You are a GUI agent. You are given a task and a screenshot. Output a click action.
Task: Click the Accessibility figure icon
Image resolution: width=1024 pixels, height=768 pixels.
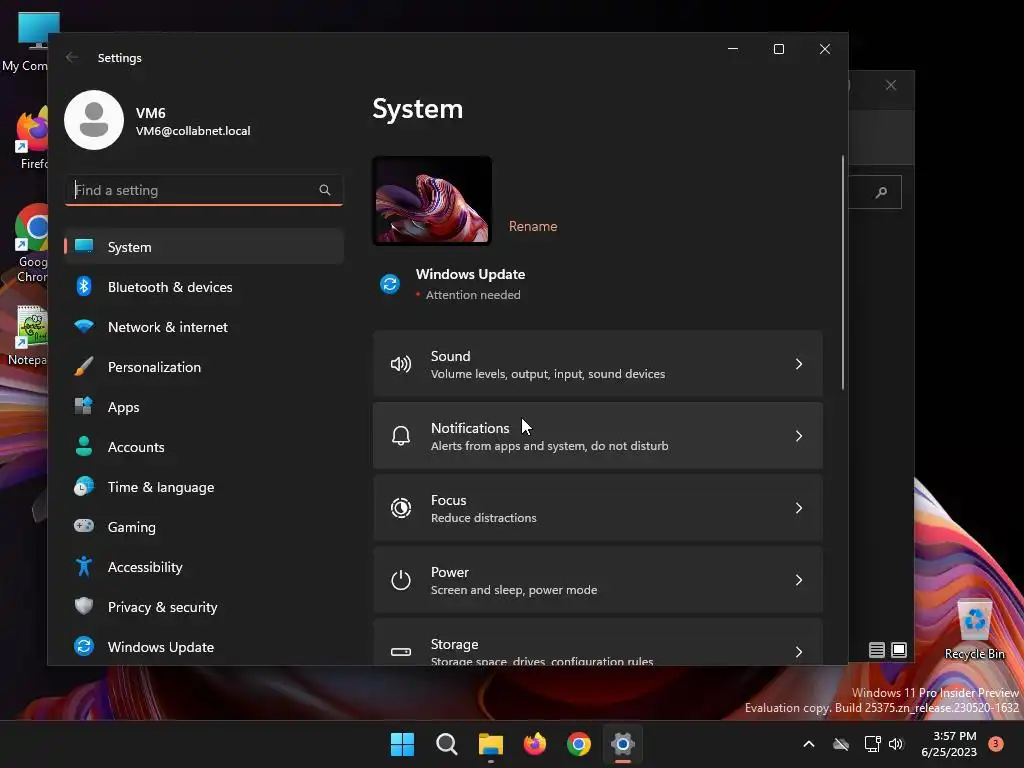(x=84, y=566)
